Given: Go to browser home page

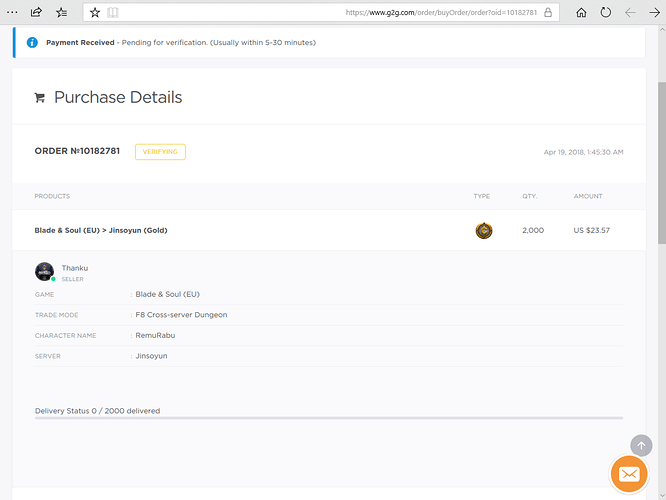Looking at the screenshot, I should tap(581, 13).
